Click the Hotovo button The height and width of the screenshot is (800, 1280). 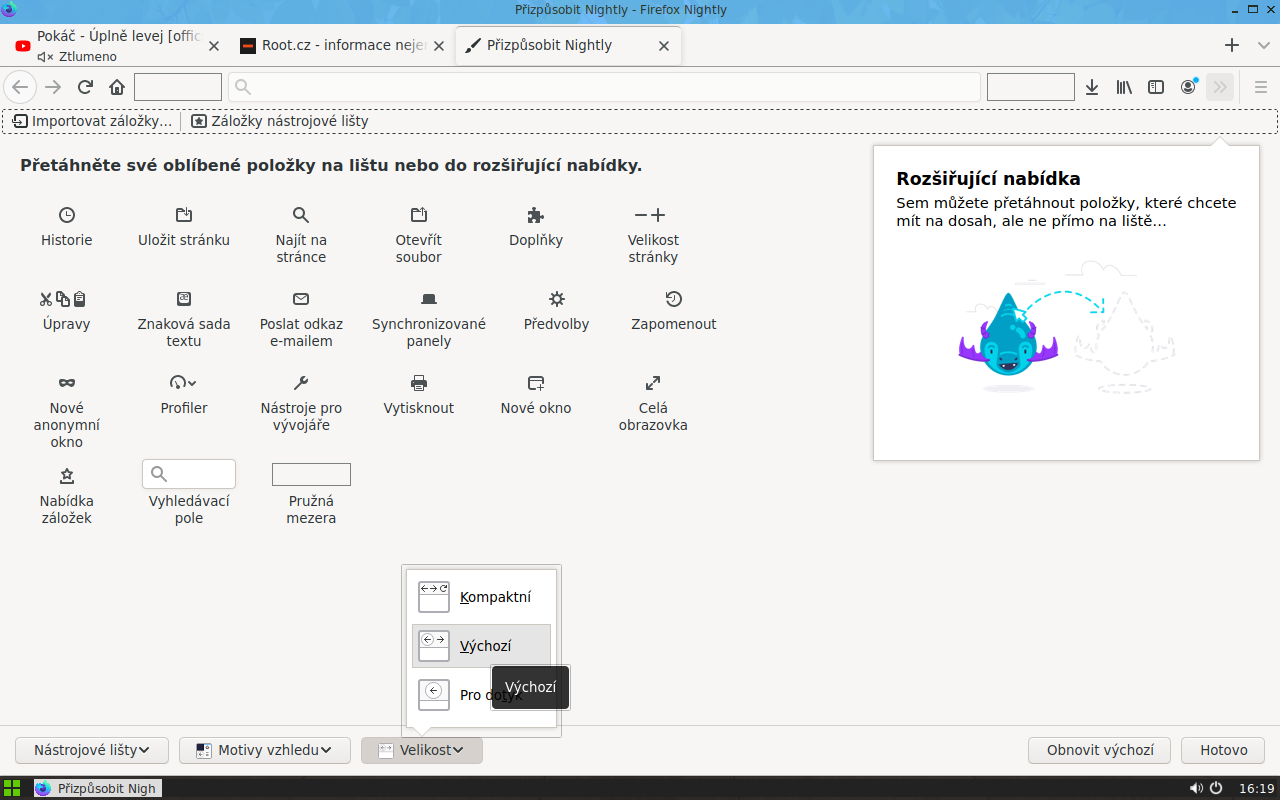[x=1224, y=750]
